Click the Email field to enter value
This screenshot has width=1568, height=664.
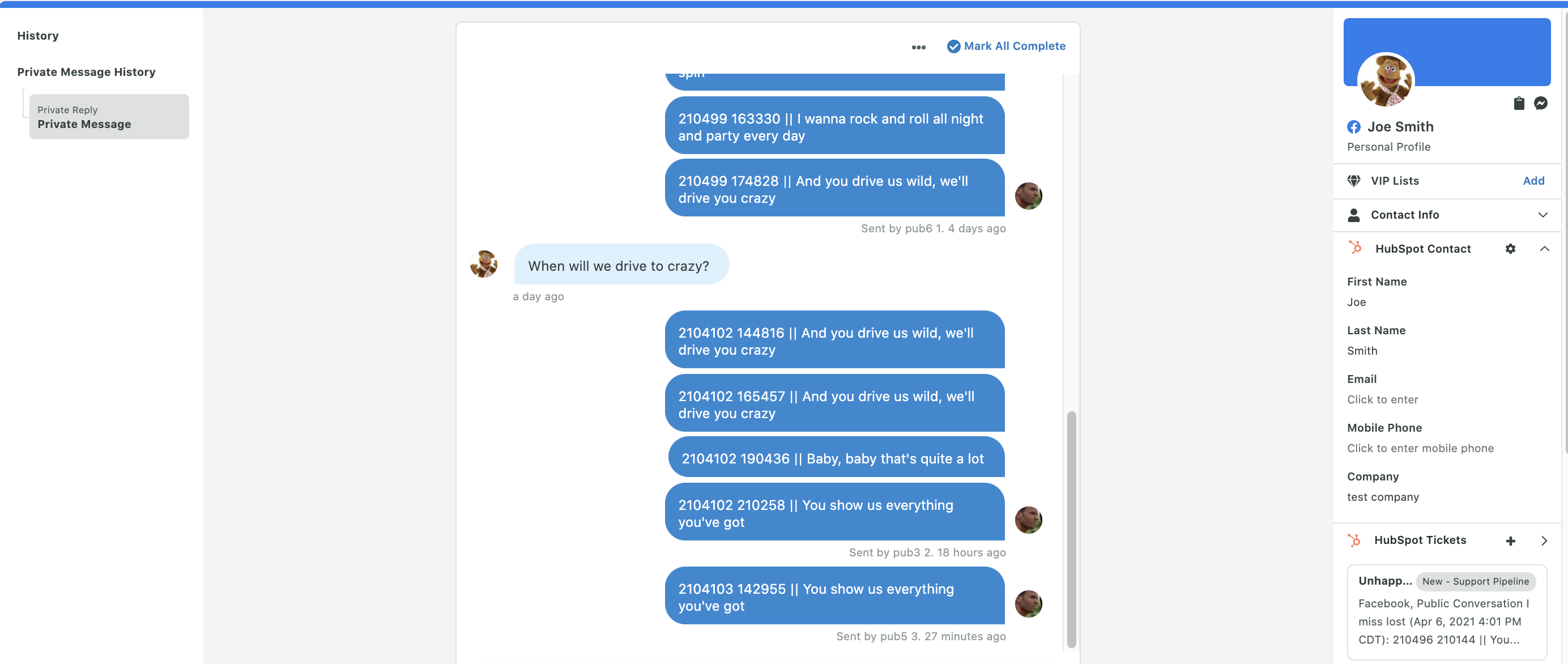(x=1383, y=398)
